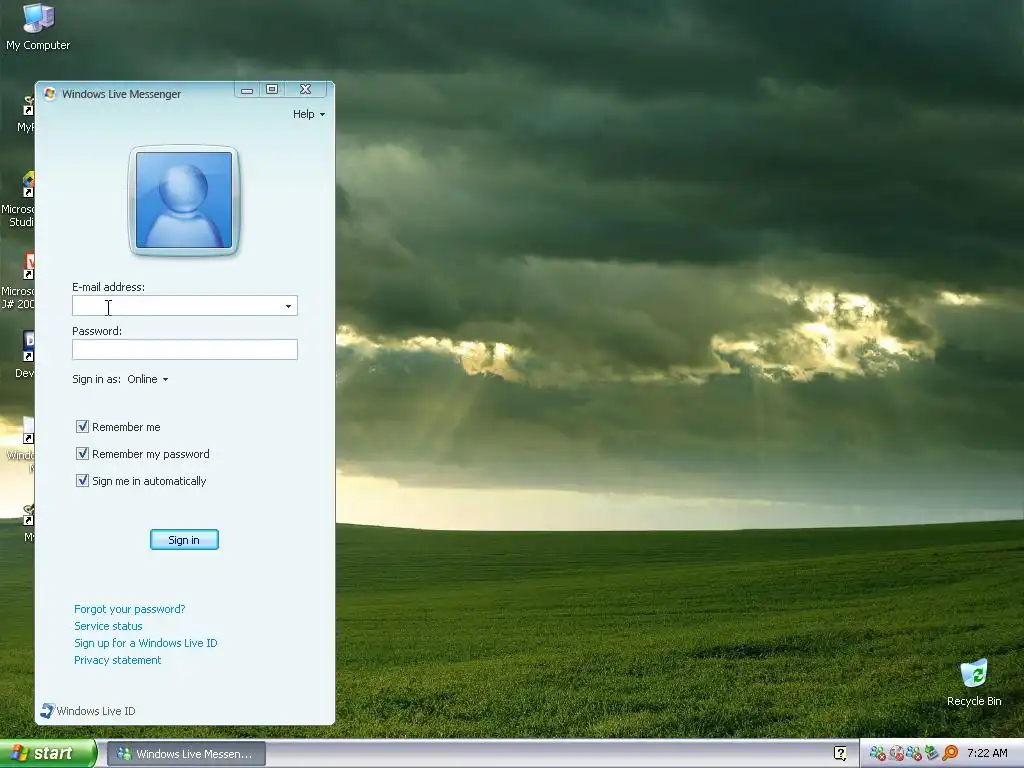This screenshot has width=1024, height=768.
Task: Click the Windows Live Messenger taskbar button
Action: click(x=186, y=754)
